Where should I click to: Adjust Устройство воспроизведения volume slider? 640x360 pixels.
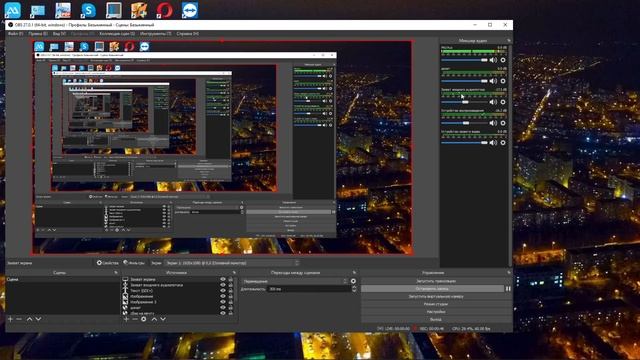[x=464, y=123]
